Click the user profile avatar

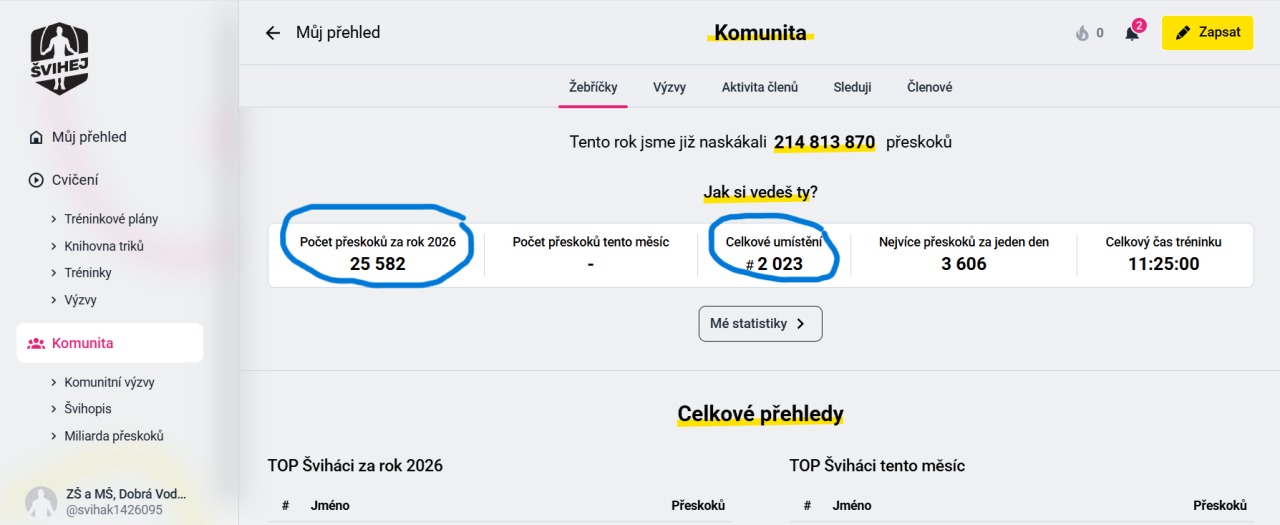[41, 502]
